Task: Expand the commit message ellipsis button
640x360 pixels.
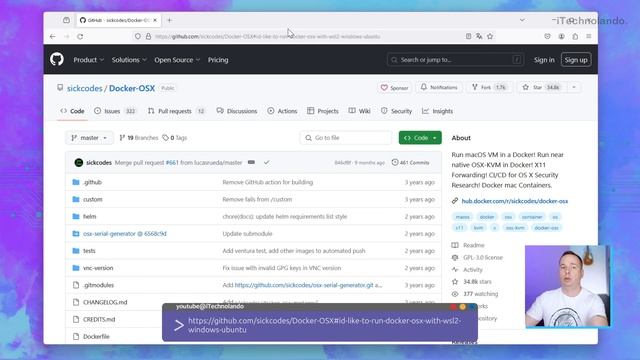Action: point(251,162)
